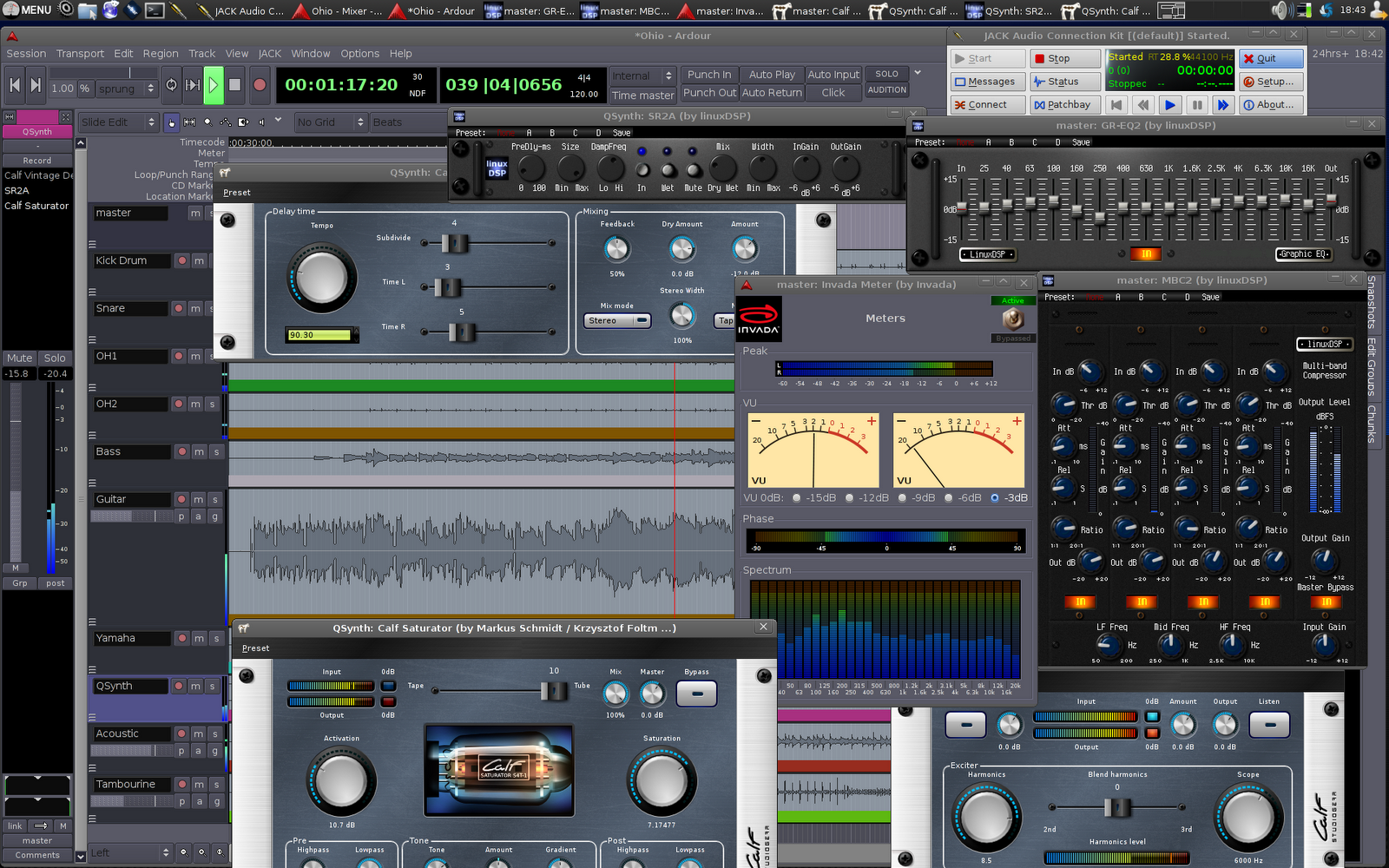The width and height of the screenshot is (1389, 868).
Task: Open the Patchbay from the JACK window
Action: pos(1065,104)
